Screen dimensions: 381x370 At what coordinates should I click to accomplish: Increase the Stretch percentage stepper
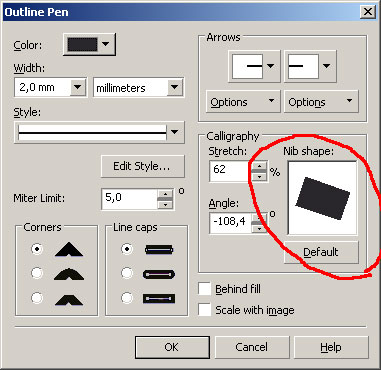click(259, 166)
